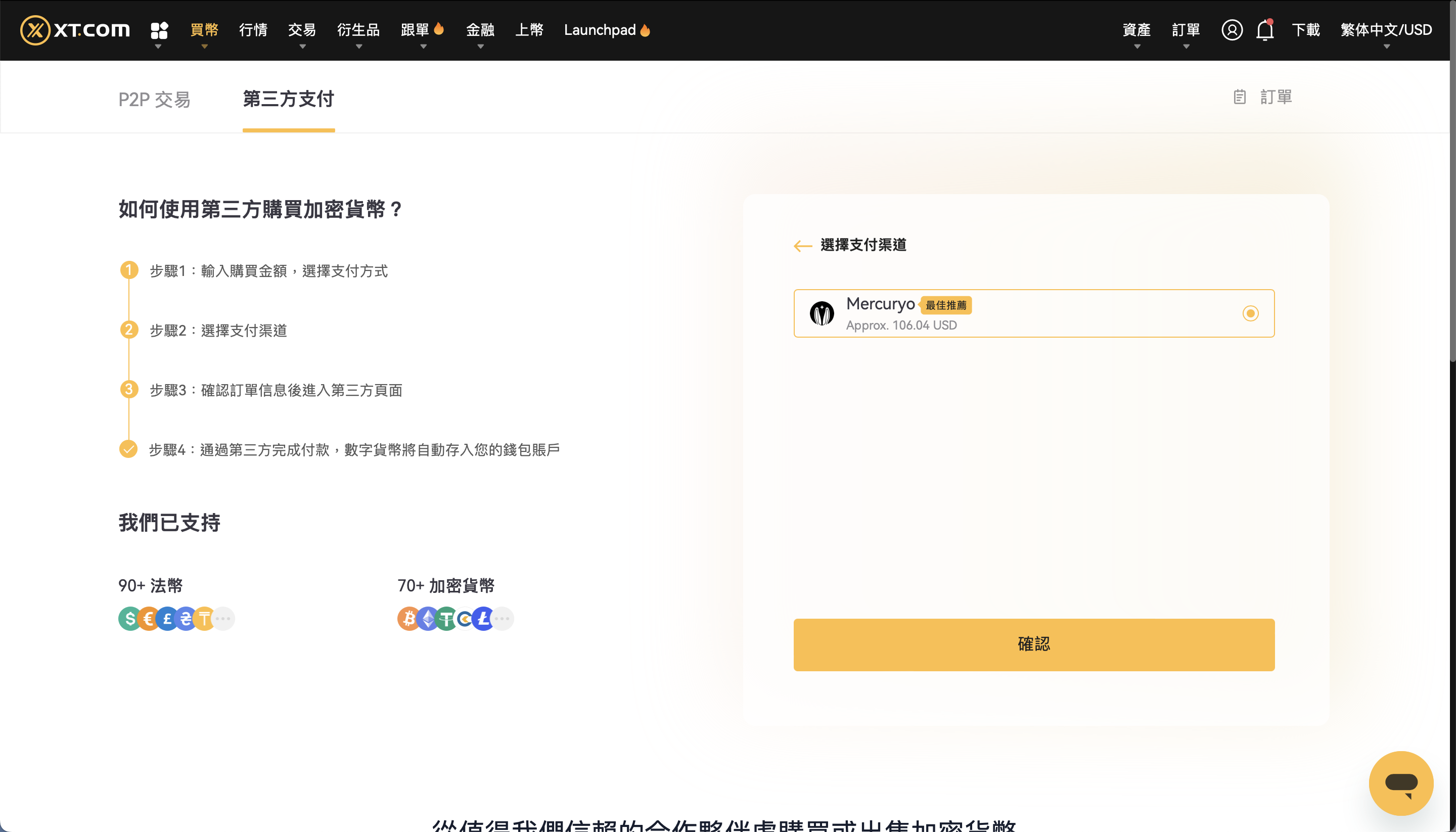This screenshot has width=1456, height=832.
Task: Click the 最佳推薦 badge
Action: [x=946, y=305]
